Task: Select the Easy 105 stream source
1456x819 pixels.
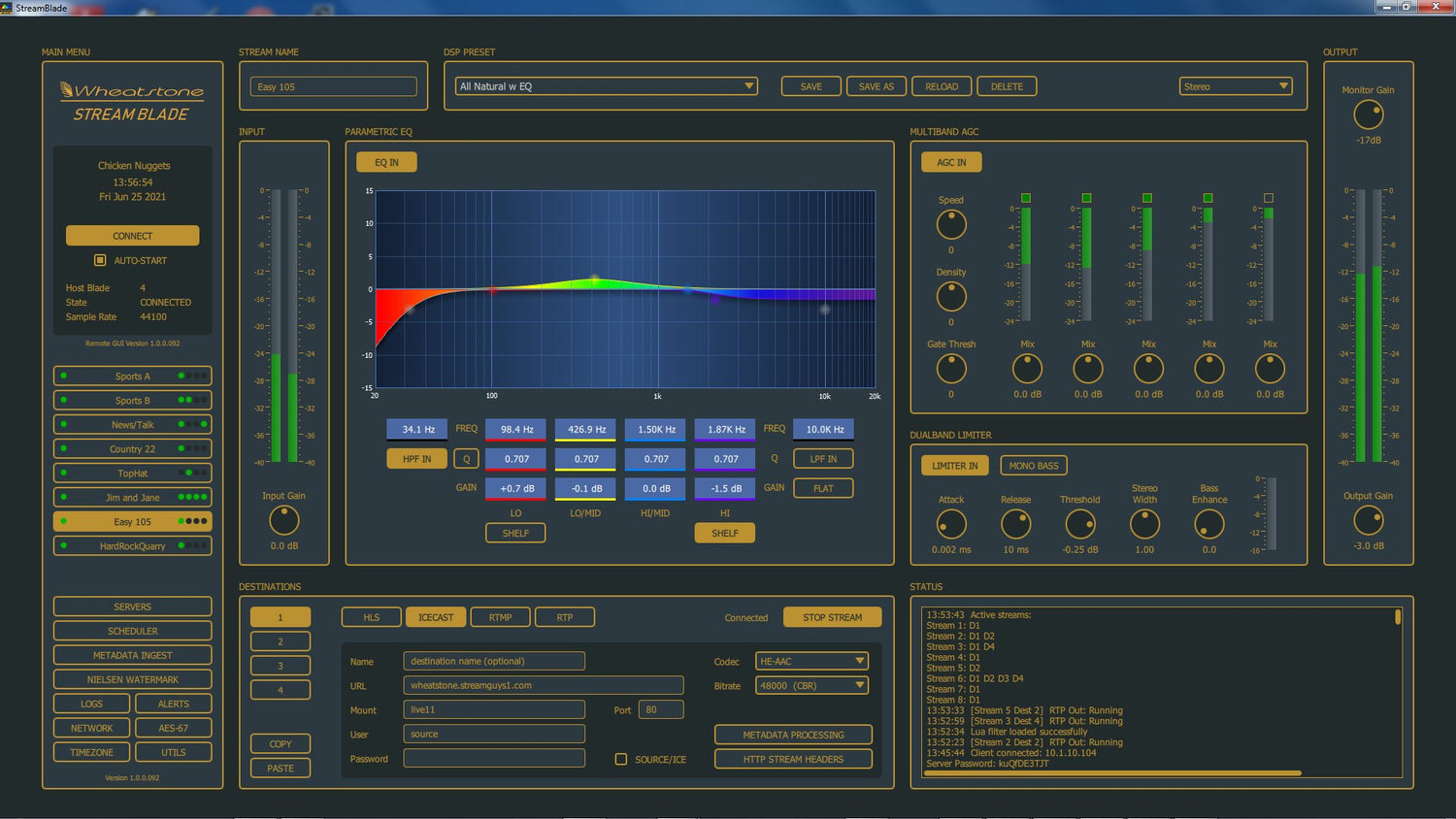Action: tap(132, 521)
